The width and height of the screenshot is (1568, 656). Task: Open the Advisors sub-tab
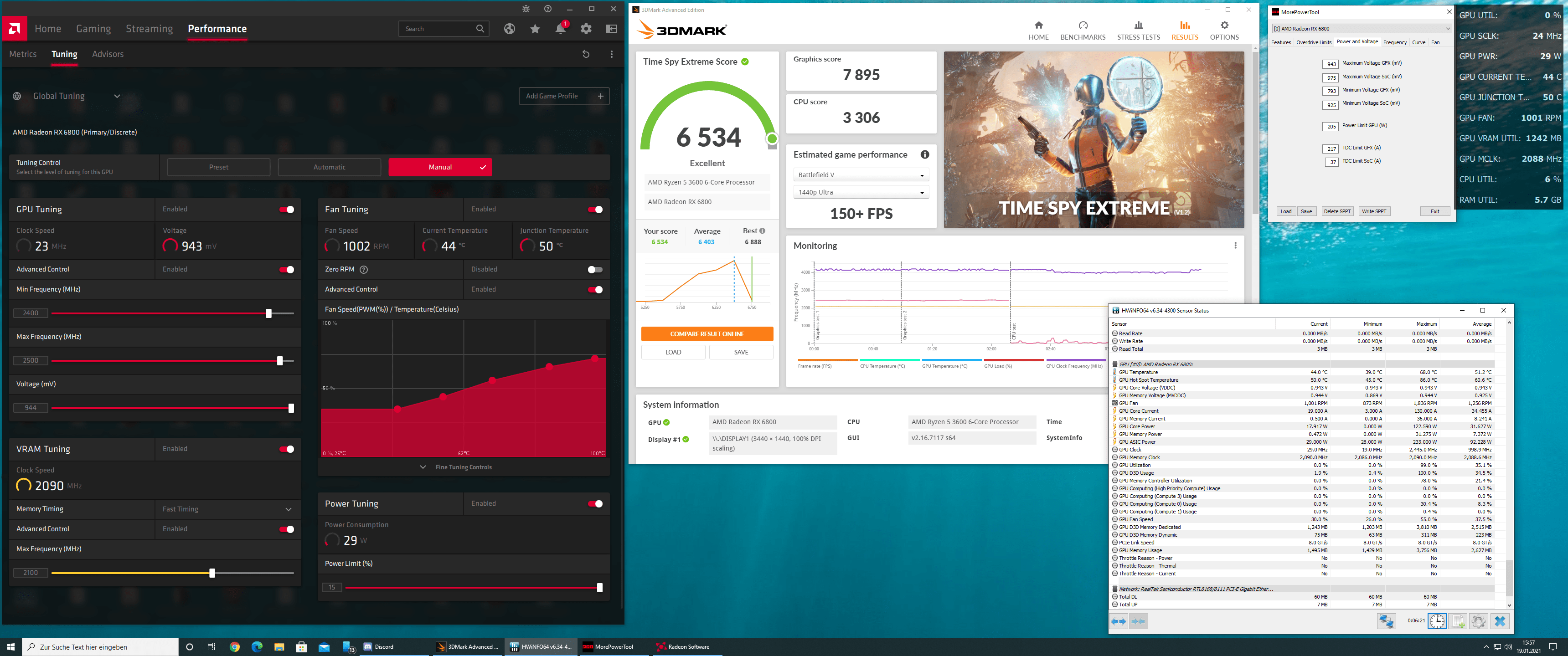tap(108, 54)
